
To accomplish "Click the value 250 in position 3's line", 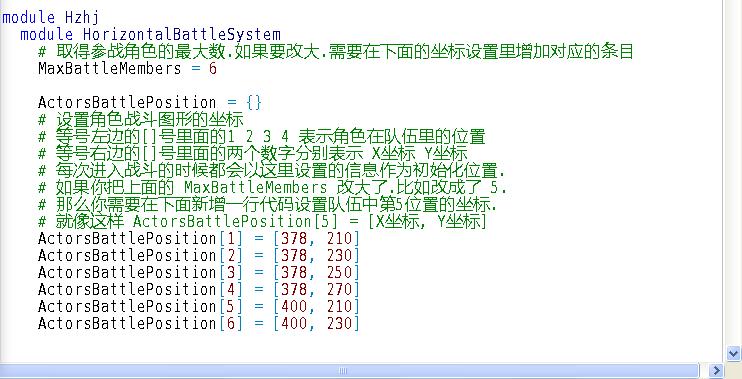I will click(x=339, y=272).
